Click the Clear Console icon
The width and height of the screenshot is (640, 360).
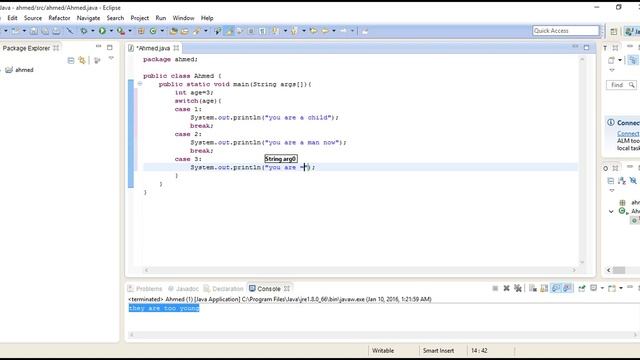tap(533, 288)
